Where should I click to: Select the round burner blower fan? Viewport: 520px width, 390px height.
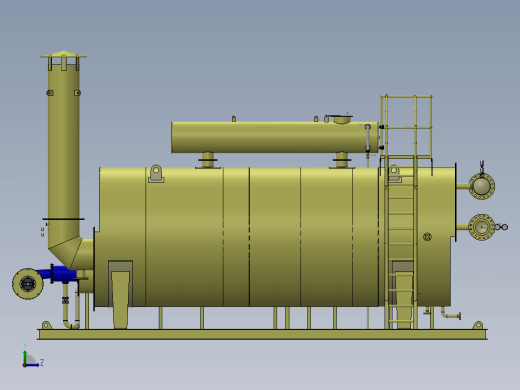pyautogui.click(x=28, y=284)
